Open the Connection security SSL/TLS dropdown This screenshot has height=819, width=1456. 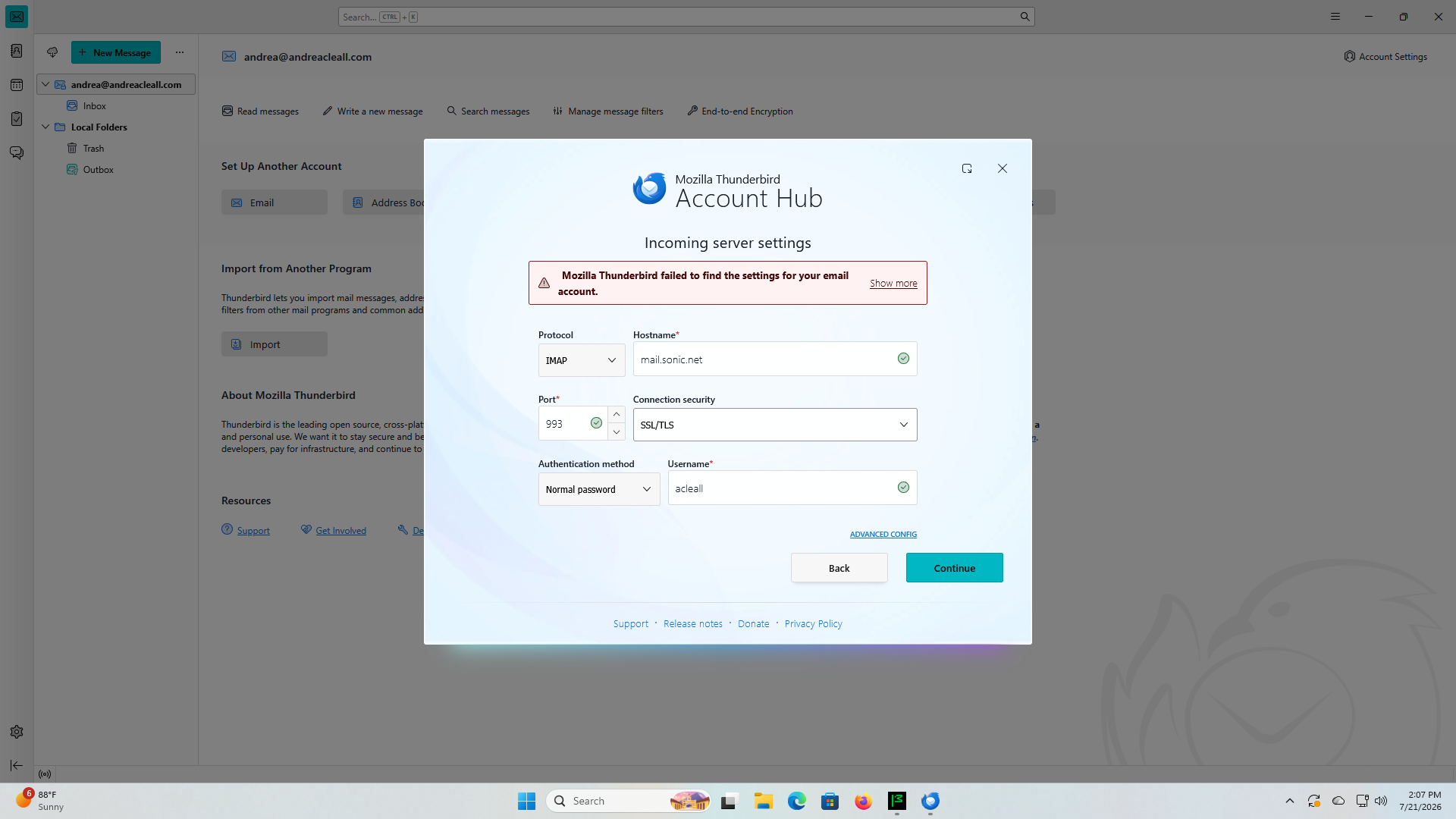[775, 425]
